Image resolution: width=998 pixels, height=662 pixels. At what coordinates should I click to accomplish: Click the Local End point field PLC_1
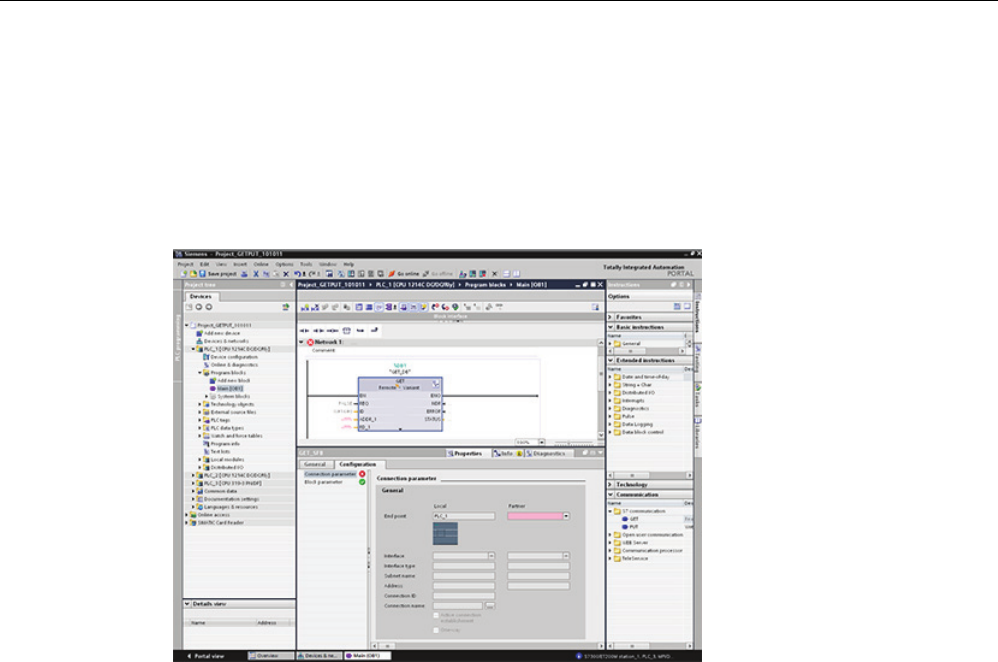tap(464, 516)
